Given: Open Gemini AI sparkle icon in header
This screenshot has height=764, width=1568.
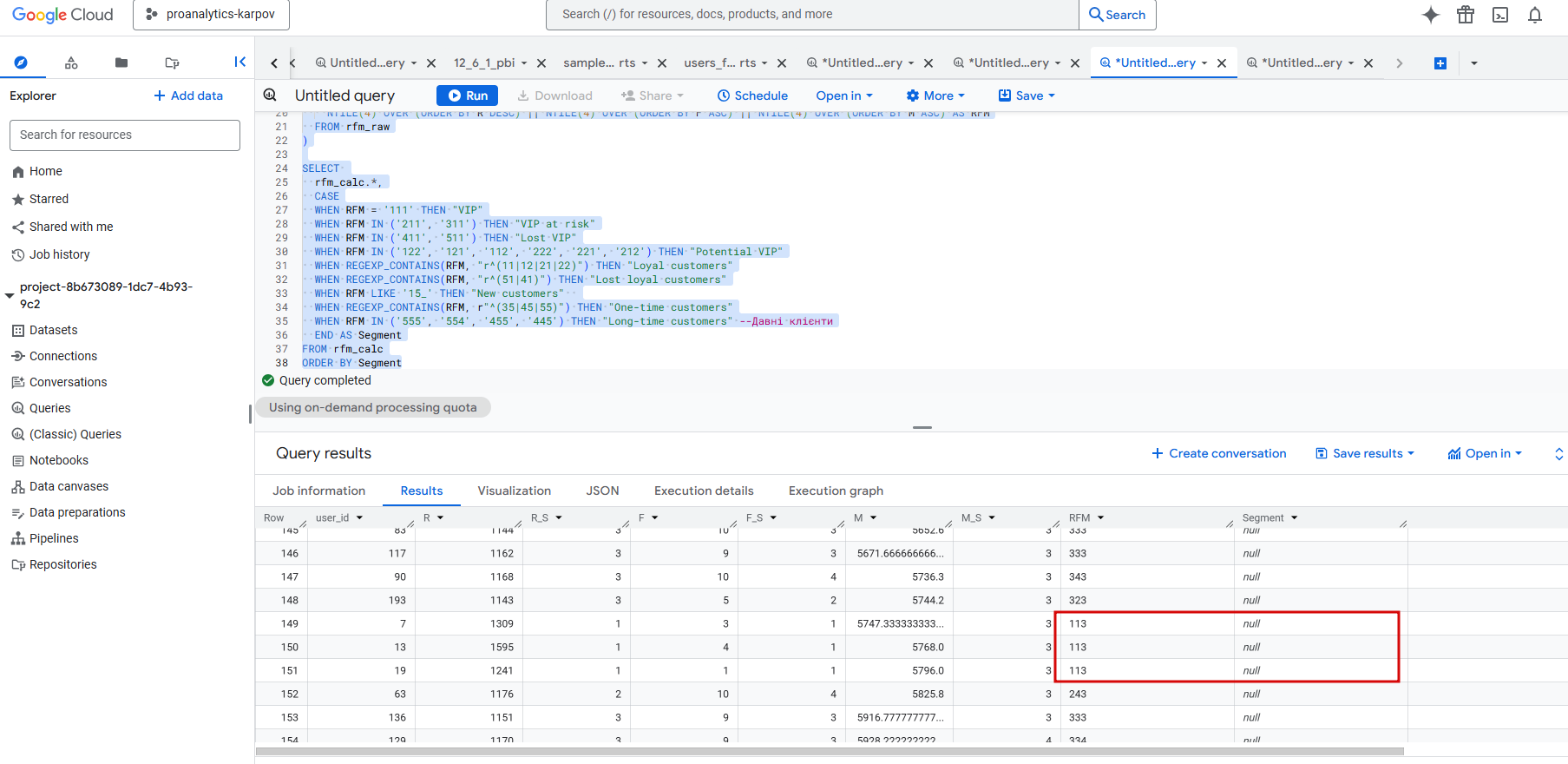Looking at the screenshot, I should tap(1431, 15).
